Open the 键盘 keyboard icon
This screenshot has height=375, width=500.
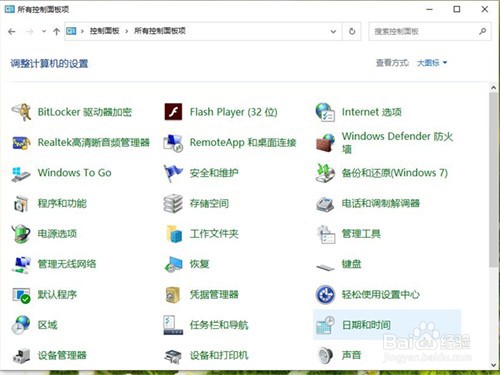[x=325, y=267]
